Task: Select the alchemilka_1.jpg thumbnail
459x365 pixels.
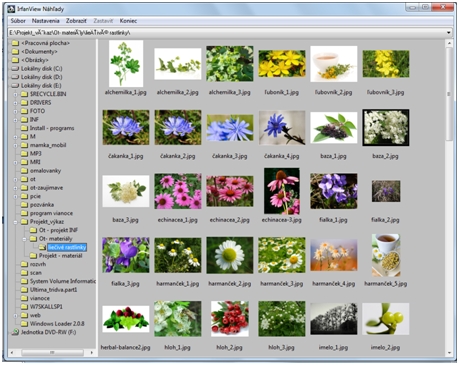Action: [x=126, y=64]
